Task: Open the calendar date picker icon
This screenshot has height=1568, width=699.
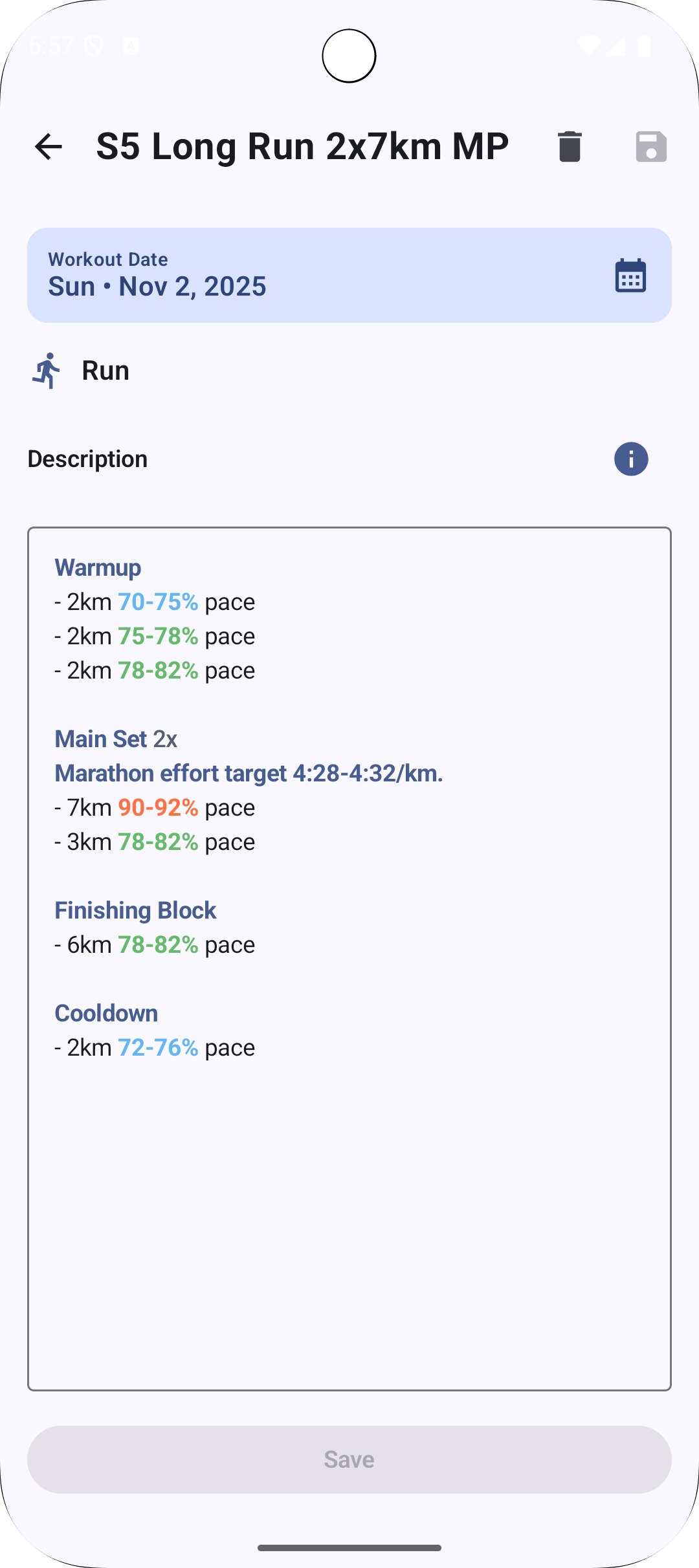Action: 630,276
